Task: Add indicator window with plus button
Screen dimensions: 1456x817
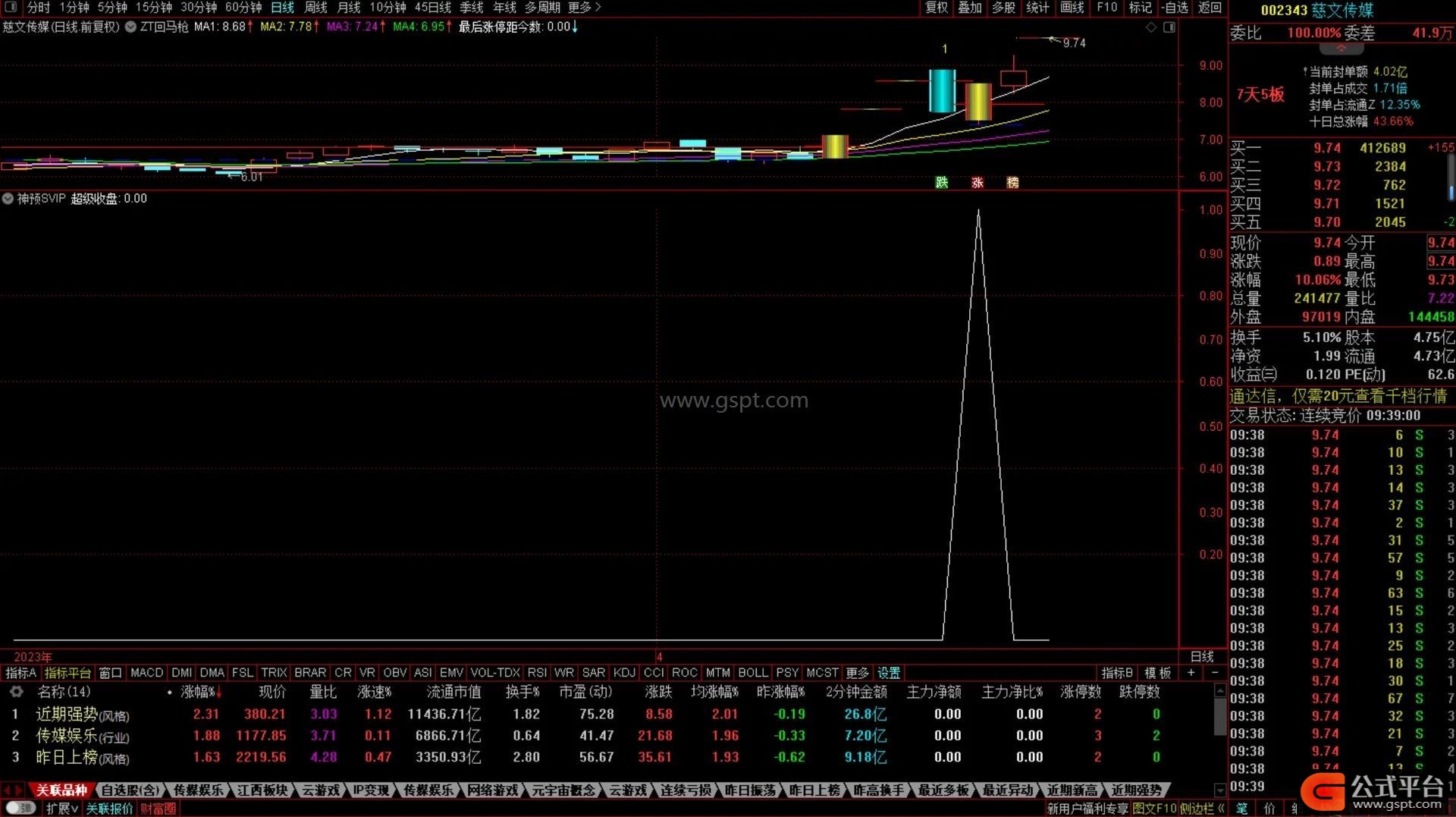Action: pyautogui.click(x=1191, y=673)
